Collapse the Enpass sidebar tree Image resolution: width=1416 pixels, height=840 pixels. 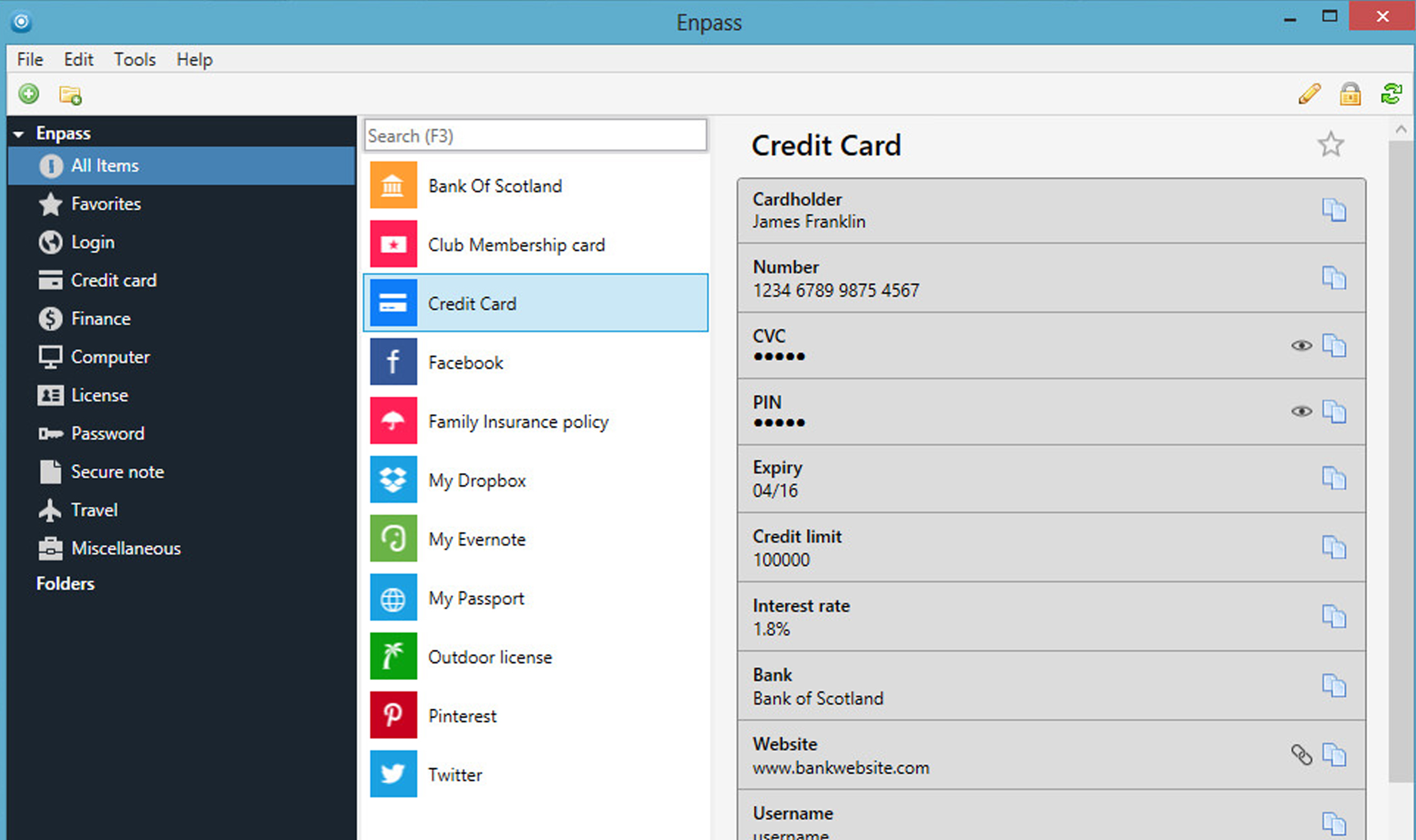(x=19, y=134)
